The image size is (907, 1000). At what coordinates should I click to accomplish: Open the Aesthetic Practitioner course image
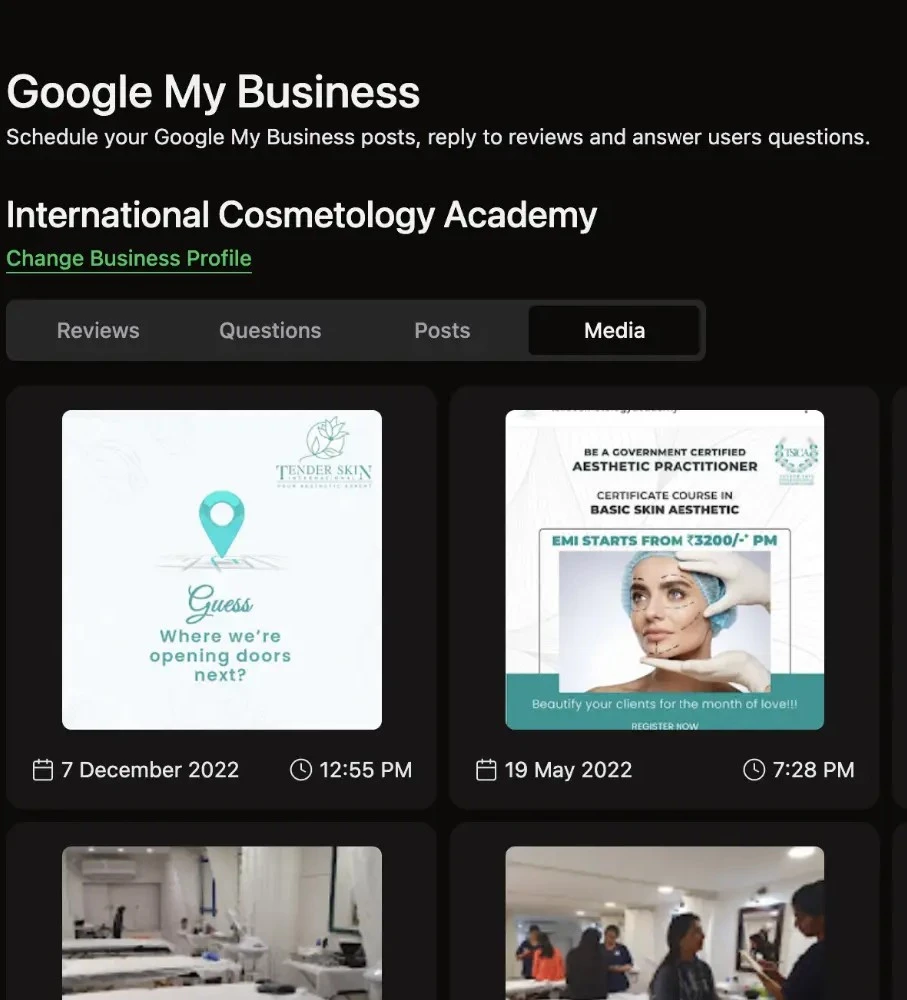point(665,570)
